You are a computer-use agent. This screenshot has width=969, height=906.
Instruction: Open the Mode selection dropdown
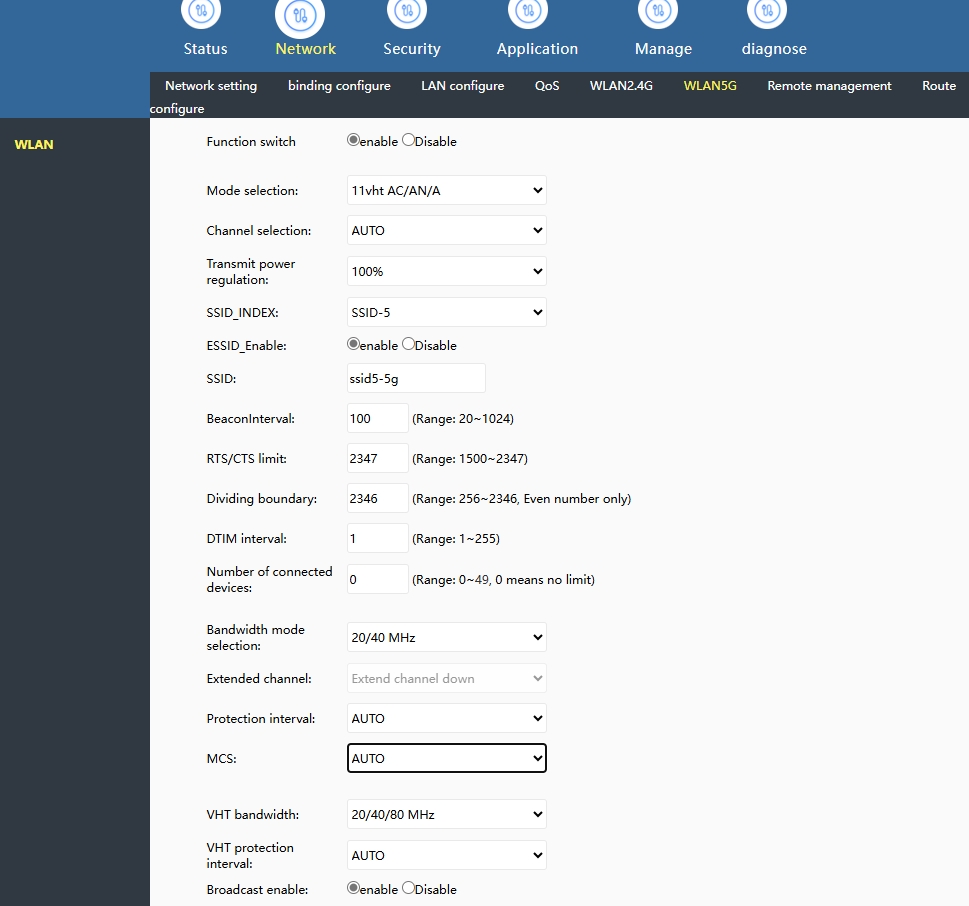click(446, 190)
